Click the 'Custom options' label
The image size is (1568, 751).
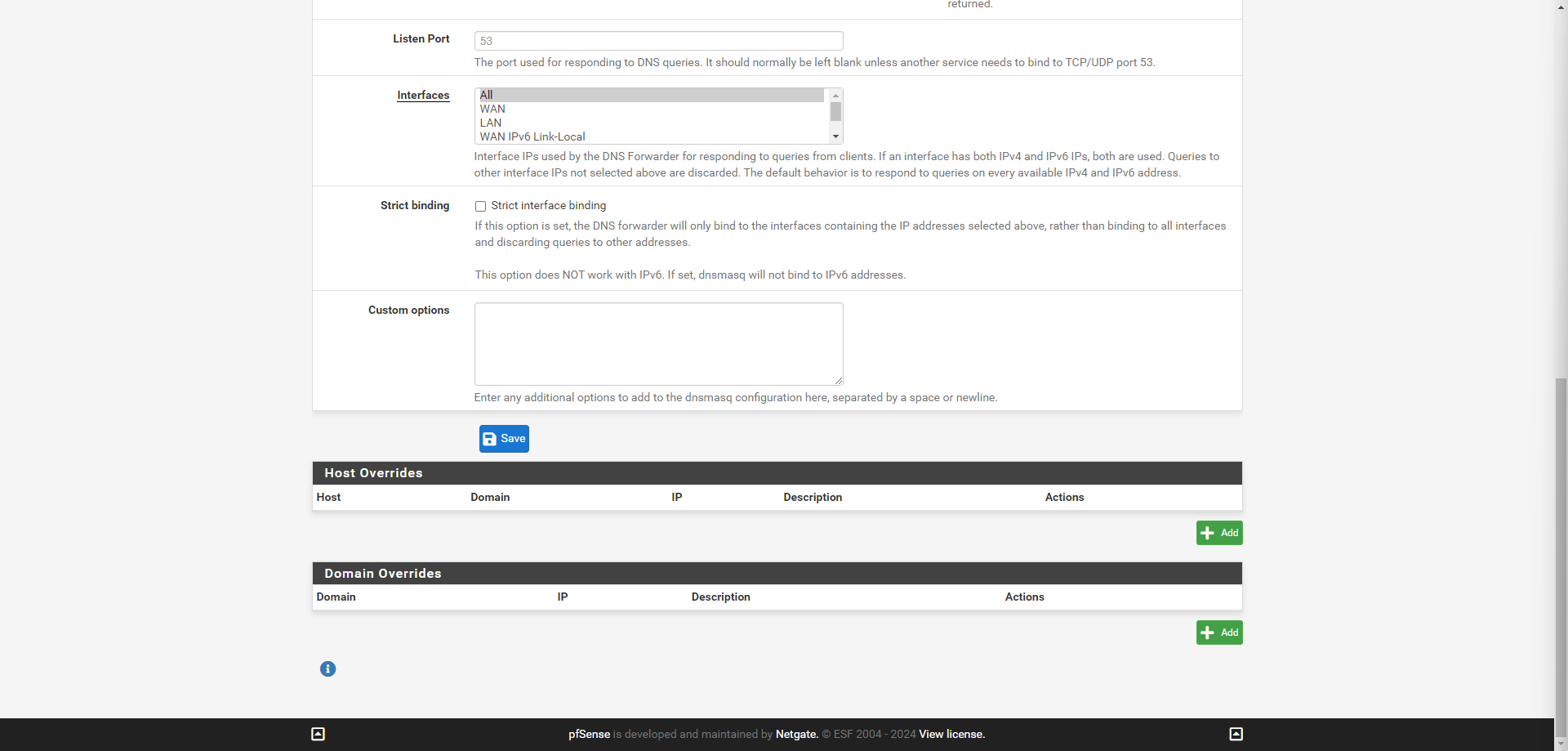[x=408, y=310]
